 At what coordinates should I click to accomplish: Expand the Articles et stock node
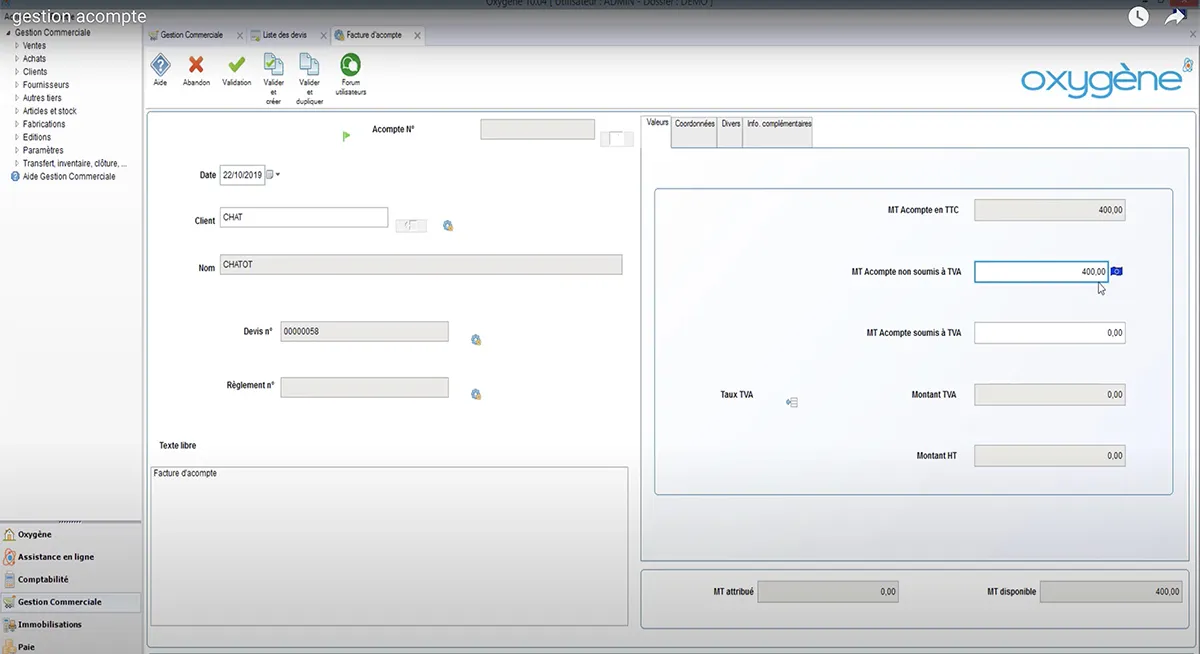(17, 111)
